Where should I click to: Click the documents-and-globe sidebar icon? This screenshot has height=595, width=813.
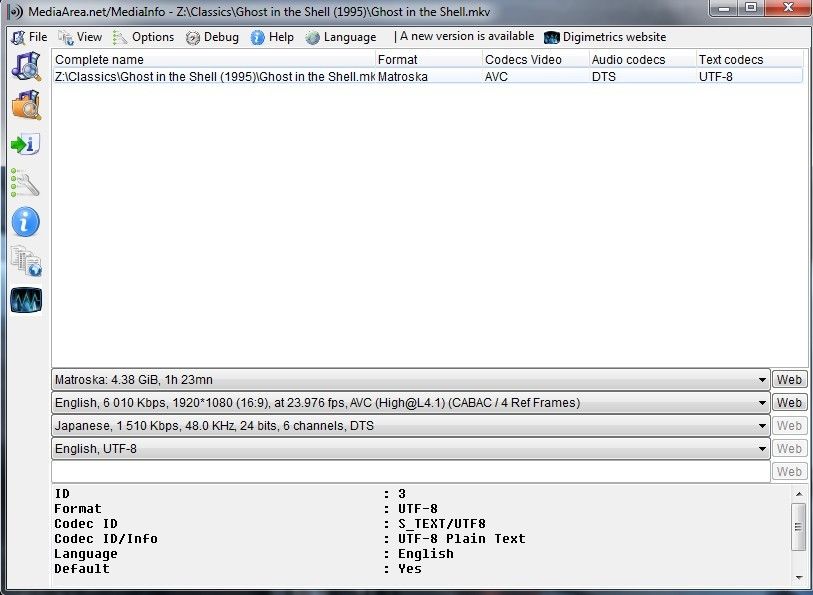(25, 260)
